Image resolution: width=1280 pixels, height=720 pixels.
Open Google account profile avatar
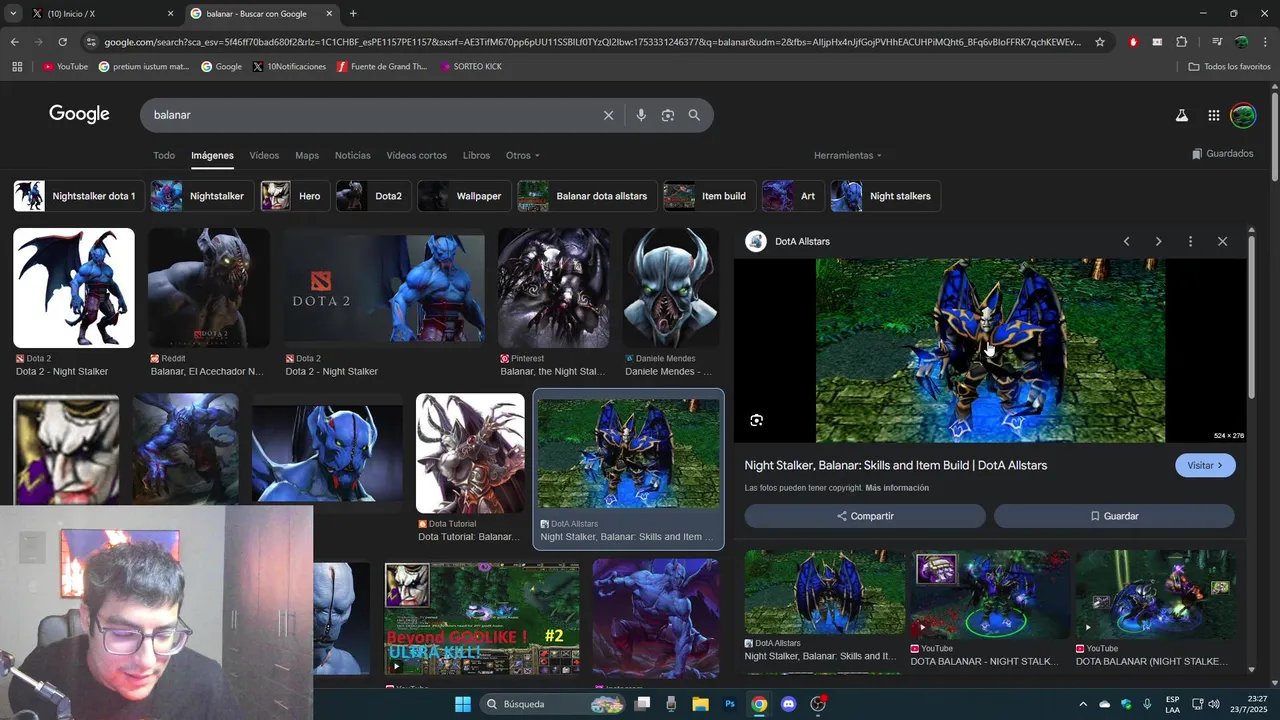point(1243,115)
